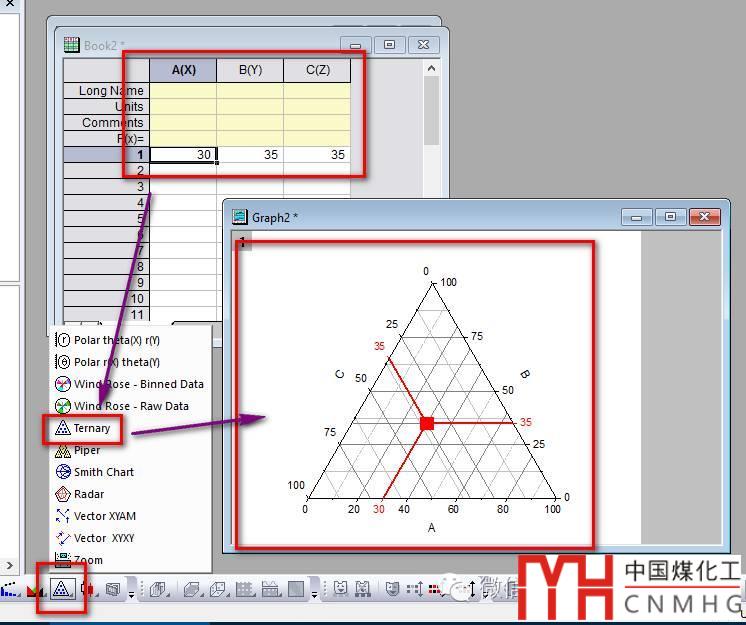Click the Long Name row label

107,90
